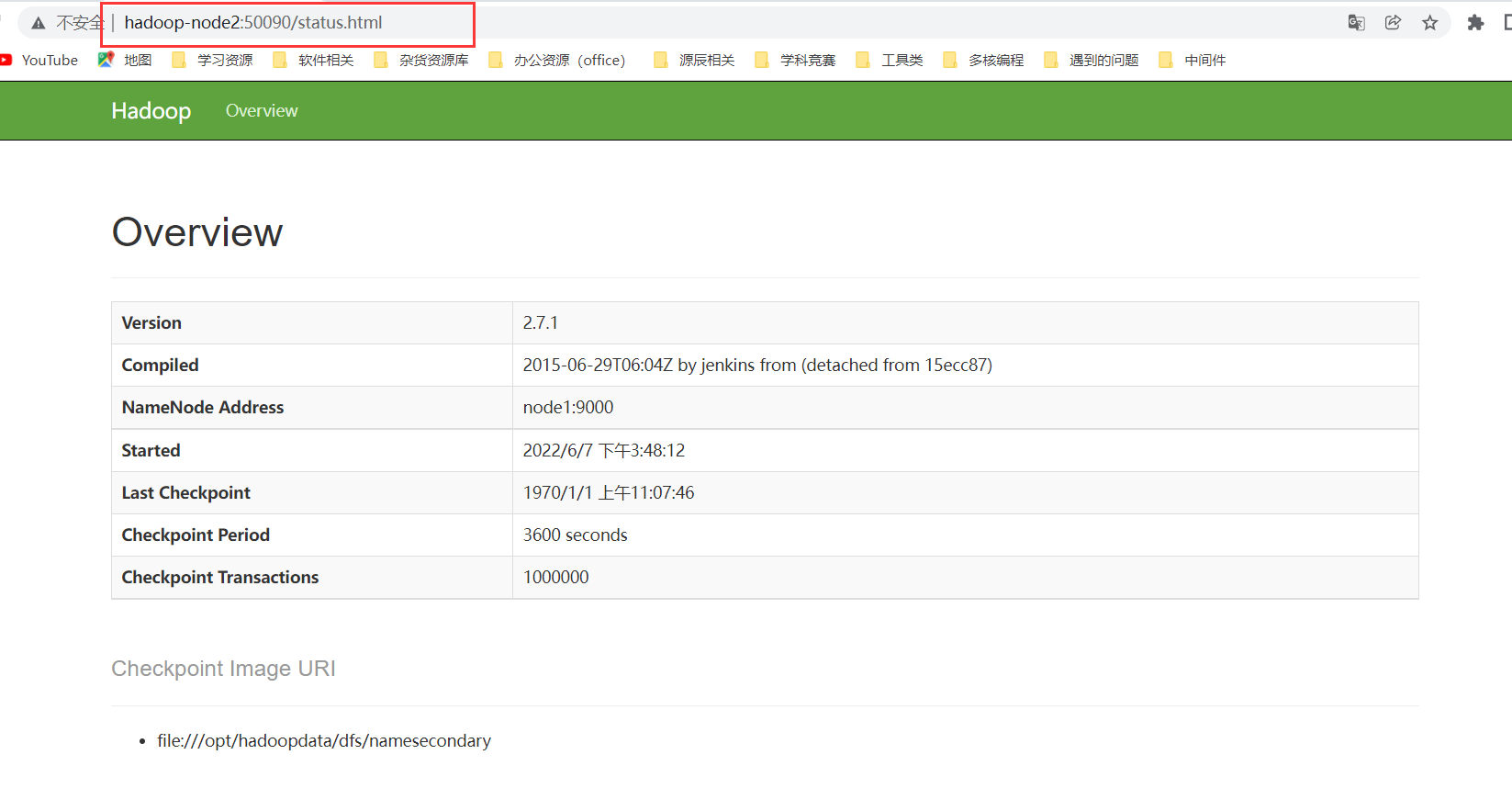Open the 遇到的问题 bookmark folder

1092,60
